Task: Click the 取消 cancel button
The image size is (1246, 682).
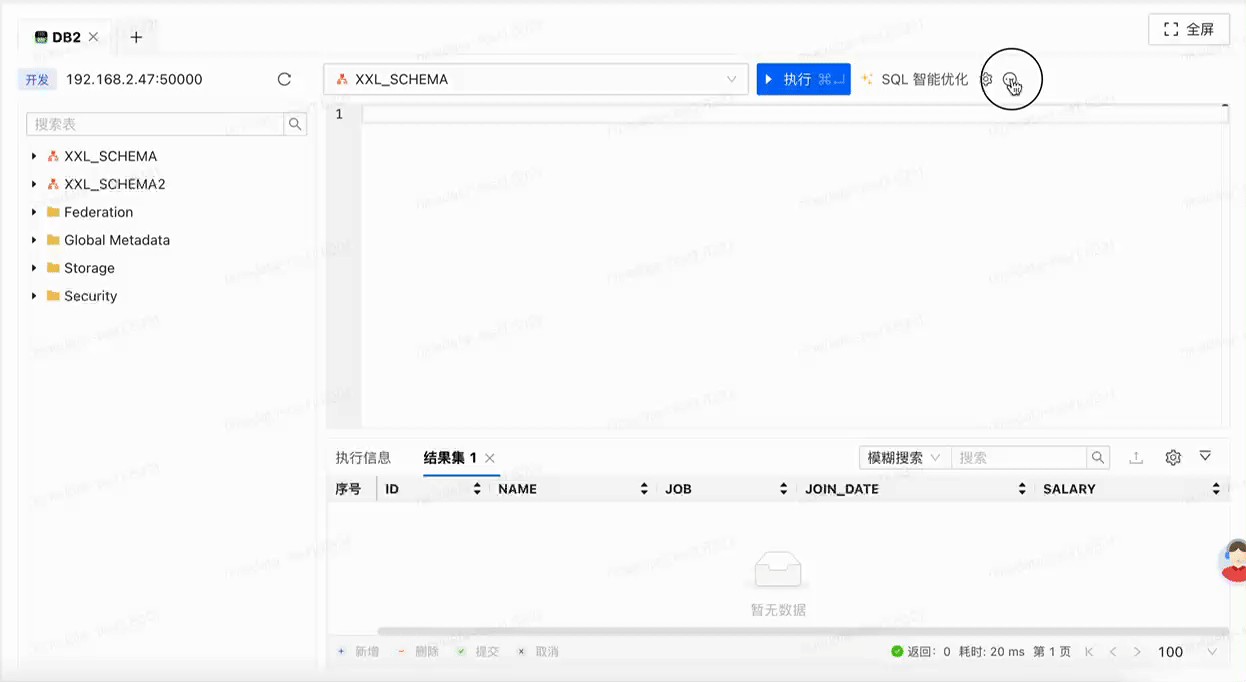Action: [x=538, y=651]
